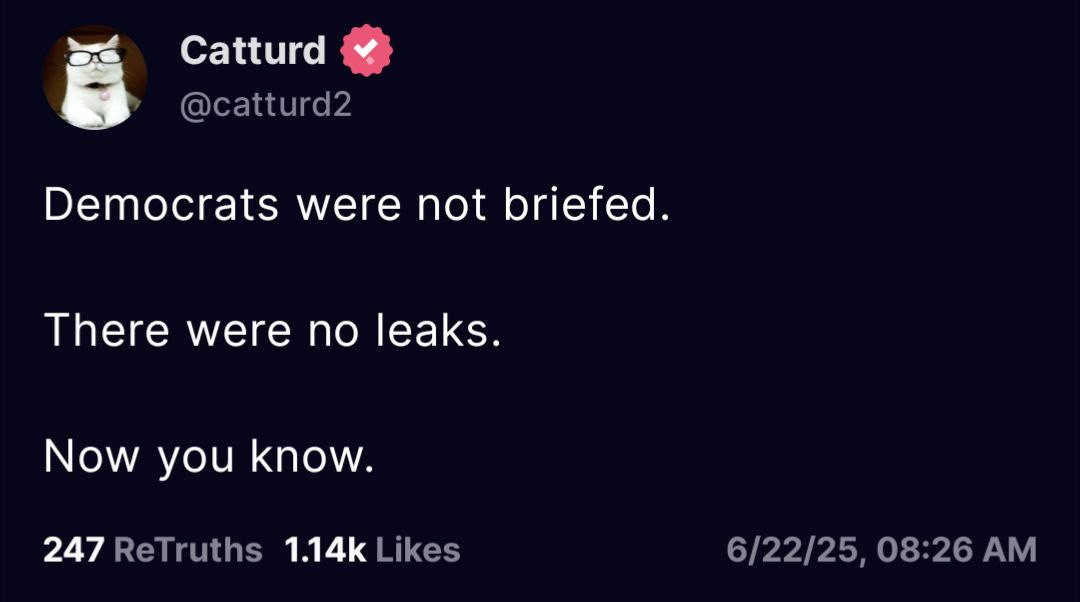Open the ReTruths label
1080x602 pixels.
coord(188,550)
